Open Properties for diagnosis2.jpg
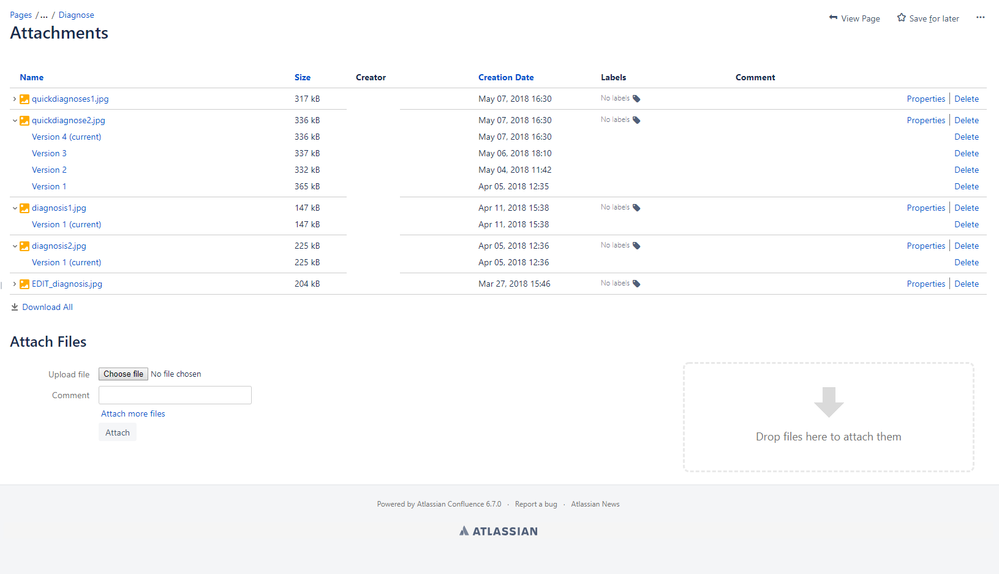Viewport: 999px width, 574px height. pyautogui.click(x=926, y=246)
